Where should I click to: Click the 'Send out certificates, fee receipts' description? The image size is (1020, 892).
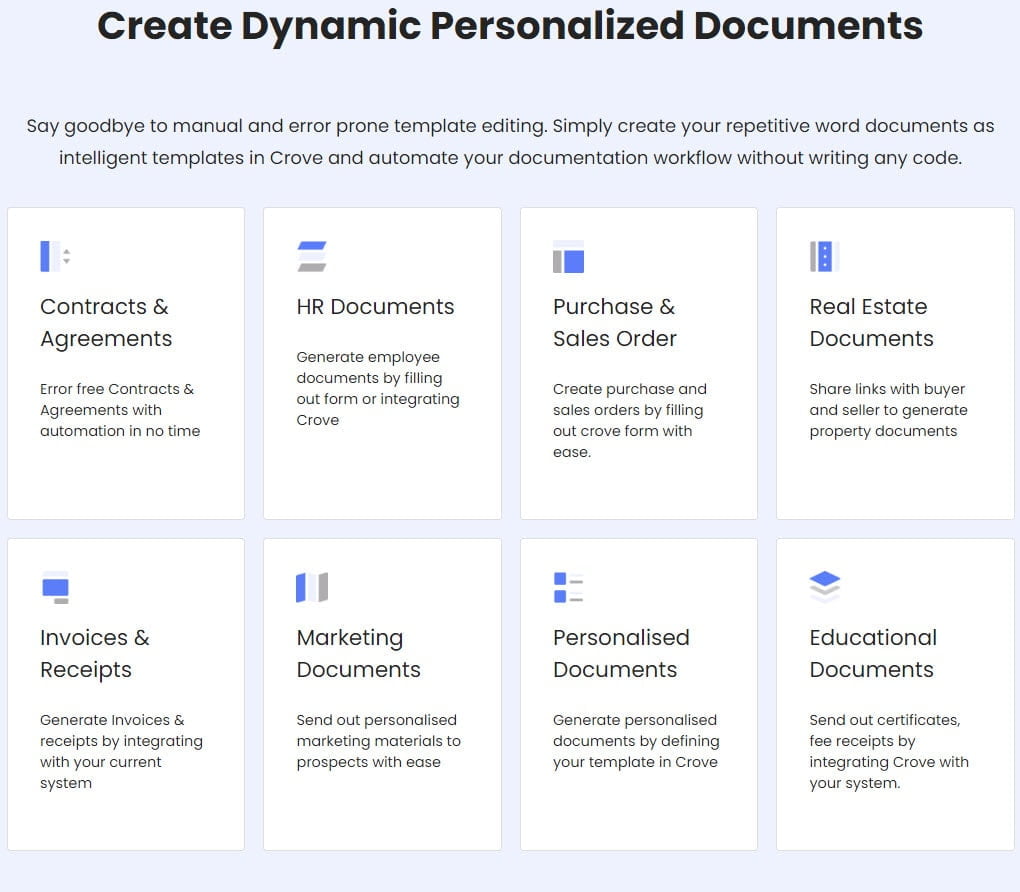click(x=888, y=751)
